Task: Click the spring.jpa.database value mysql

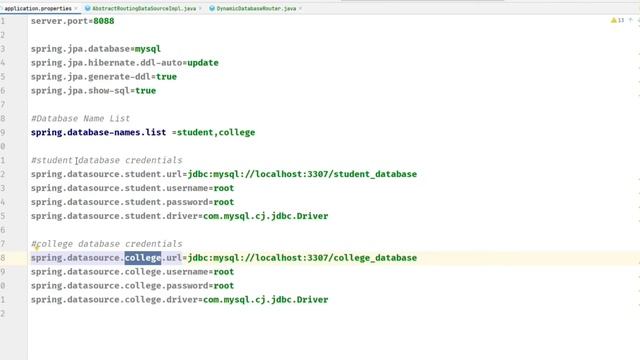Action: [148, 49]
